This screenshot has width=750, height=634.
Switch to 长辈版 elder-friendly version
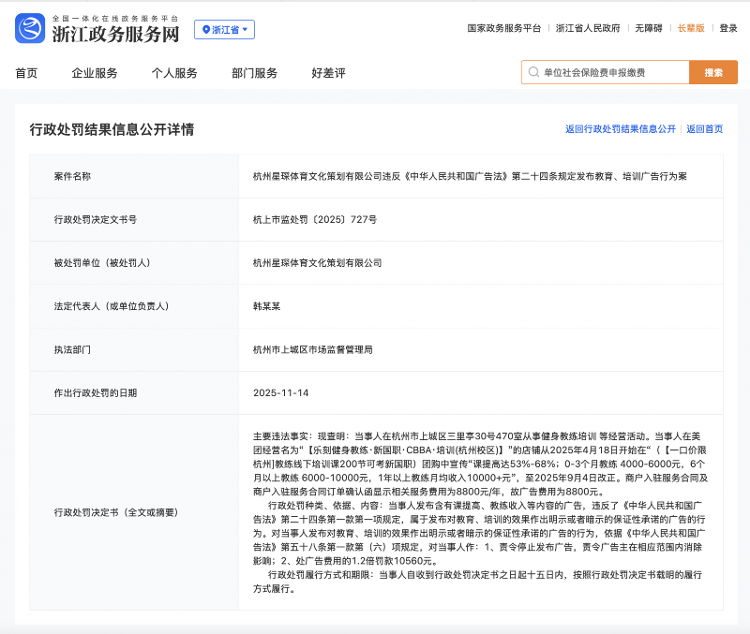[691, 29]
